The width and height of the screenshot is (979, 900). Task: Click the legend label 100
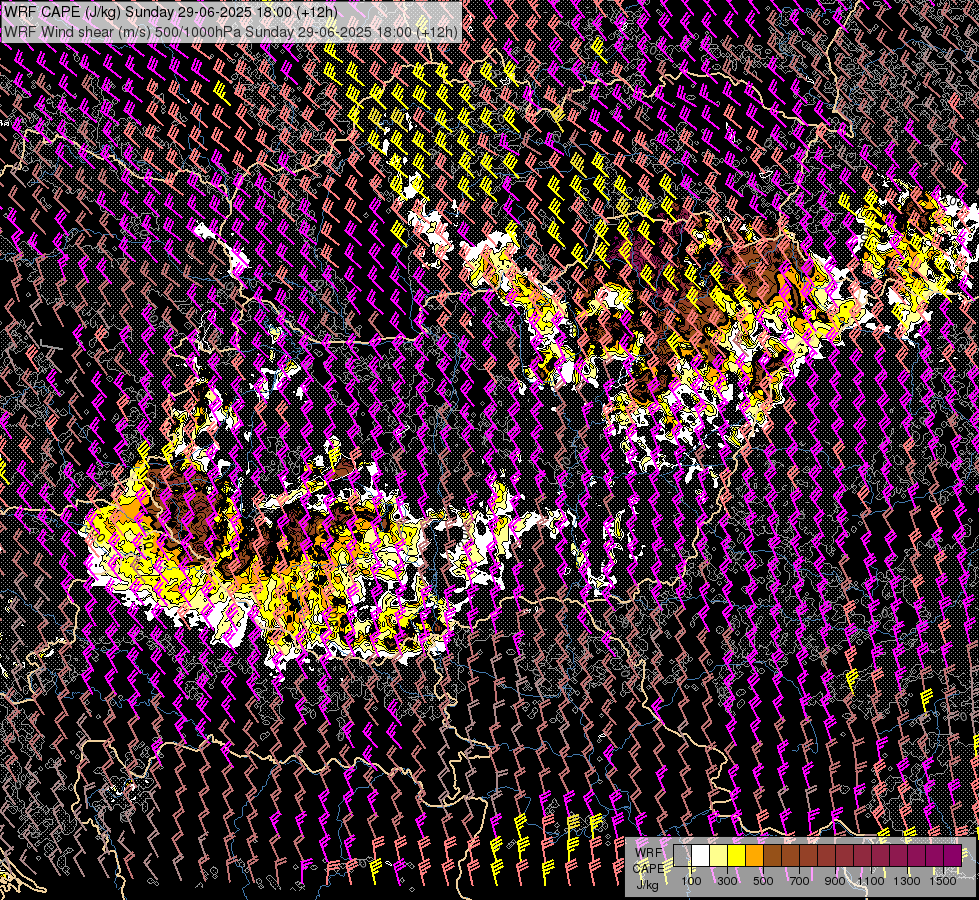pos(691,881)
